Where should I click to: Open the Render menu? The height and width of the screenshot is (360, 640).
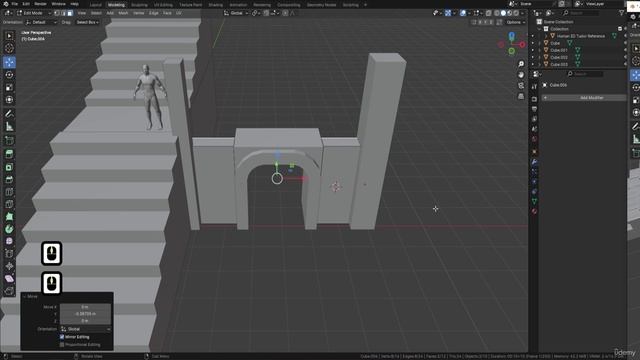(x=40, y=4)
